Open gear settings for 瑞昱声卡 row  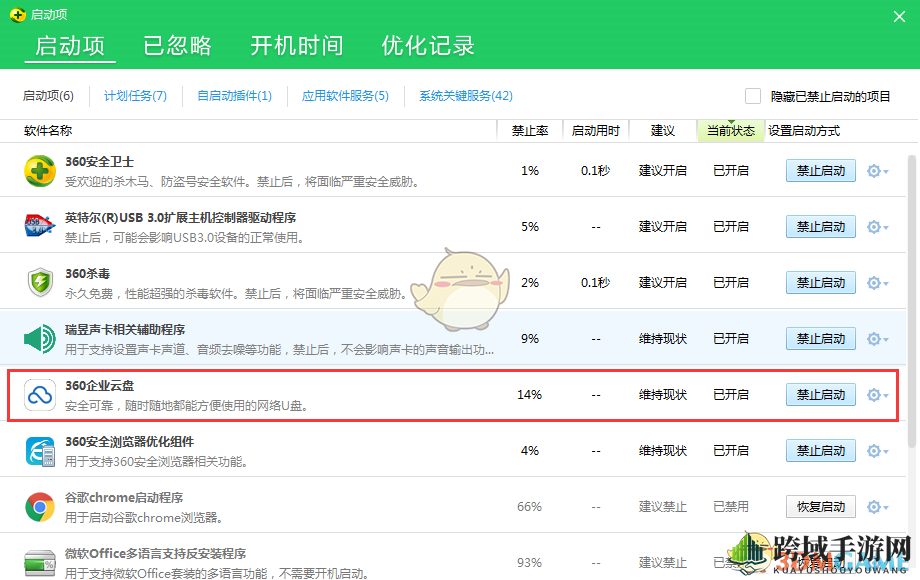tap(877, 339)
